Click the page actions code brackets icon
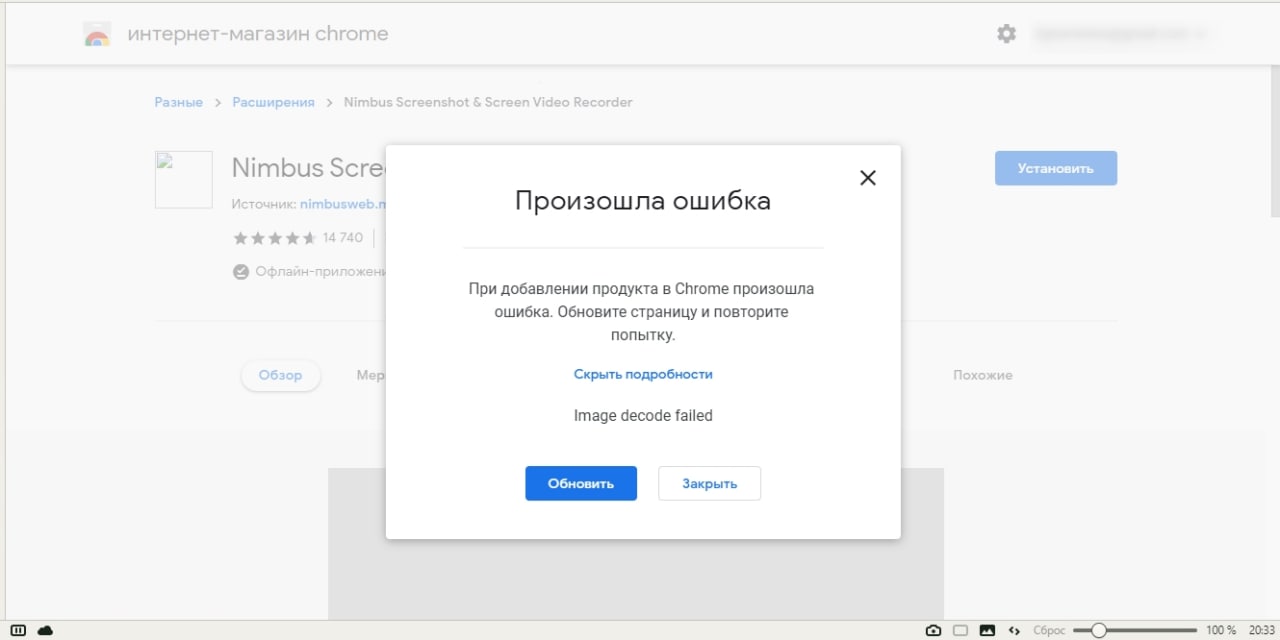This screenshot has height=640, width=1280. pyautogui.click(x=1014, y=630)
